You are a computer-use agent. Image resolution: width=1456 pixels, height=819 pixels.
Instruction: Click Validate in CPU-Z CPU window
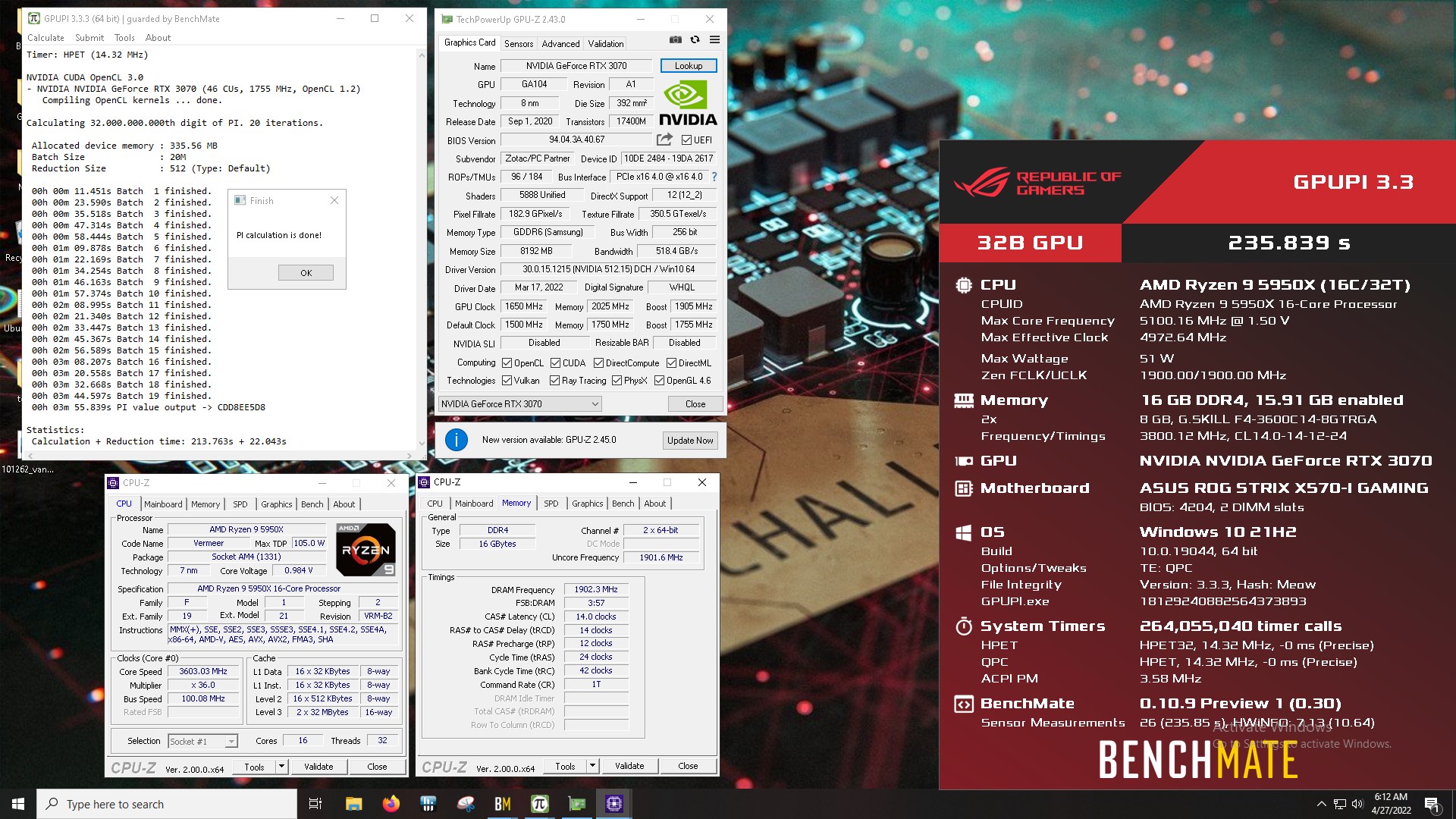coord(318,767)
